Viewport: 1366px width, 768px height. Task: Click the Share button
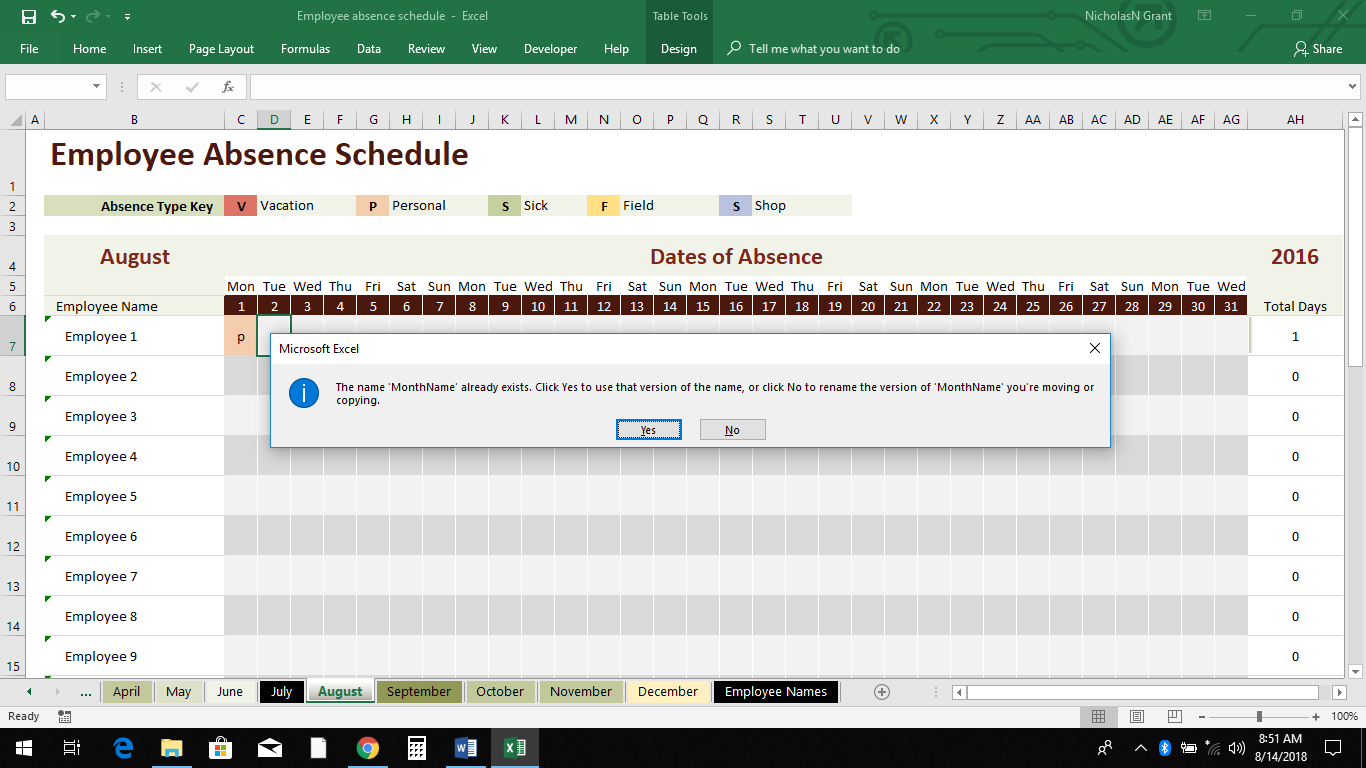coord(1318,49)
